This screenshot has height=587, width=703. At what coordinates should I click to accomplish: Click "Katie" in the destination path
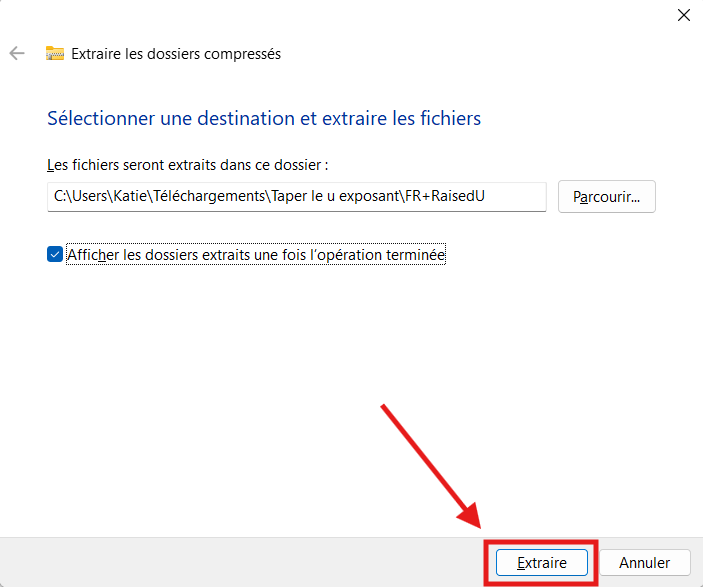pos(127,197)
